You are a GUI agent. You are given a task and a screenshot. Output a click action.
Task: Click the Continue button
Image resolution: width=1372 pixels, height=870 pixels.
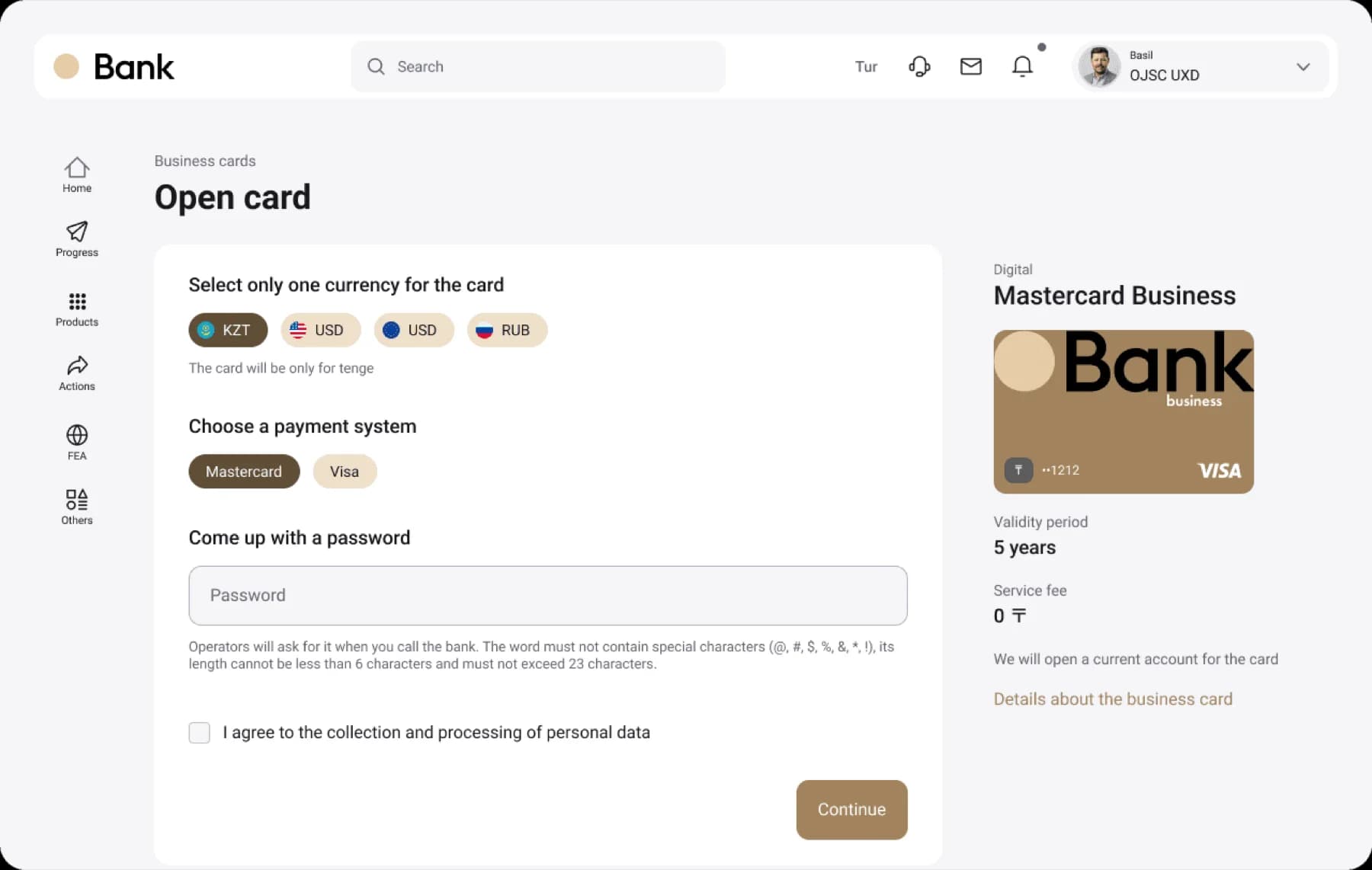click(851, 809)
